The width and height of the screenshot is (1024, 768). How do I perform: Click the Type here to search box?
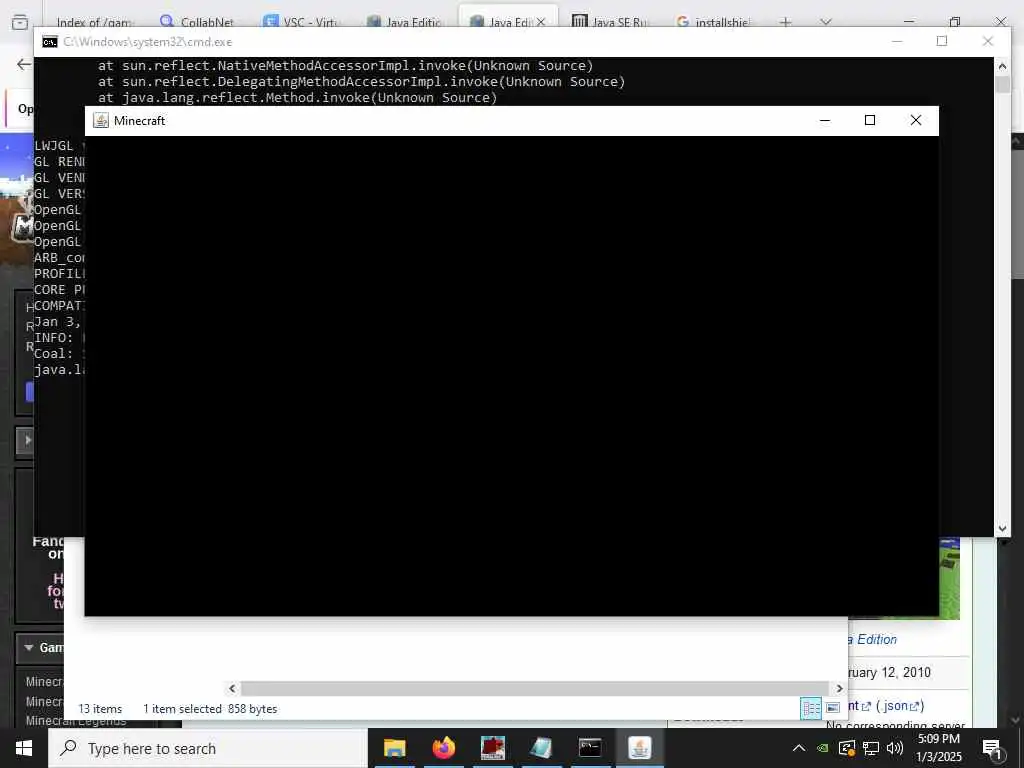pos(208,748)
